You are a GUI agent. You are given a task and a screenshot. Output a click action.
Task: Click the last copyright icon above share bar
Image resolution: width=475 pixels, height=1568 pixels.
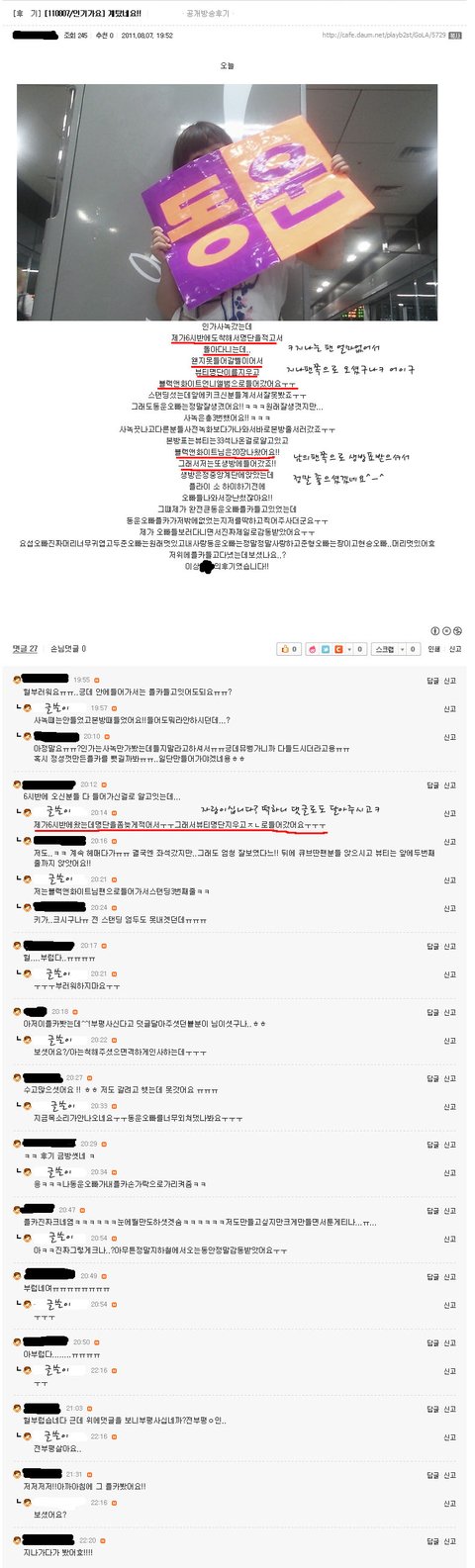[x=457, y=631]
